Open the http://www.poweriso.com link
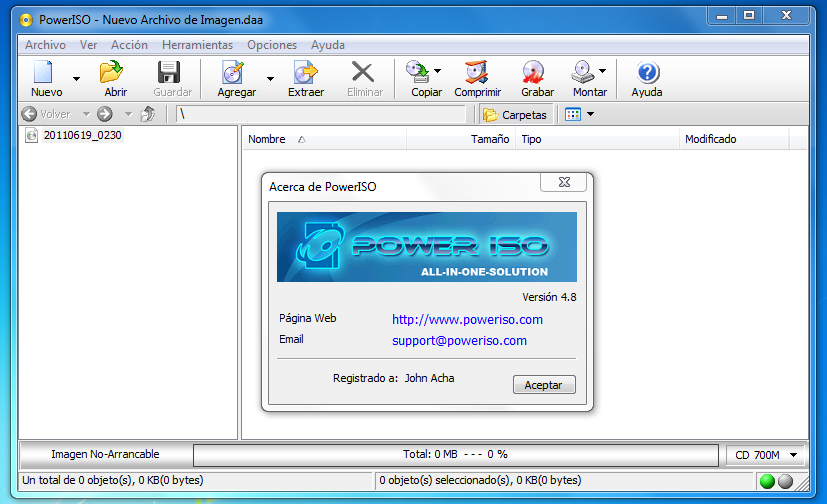This screenshot has height=504, width=827. (467, 319)
